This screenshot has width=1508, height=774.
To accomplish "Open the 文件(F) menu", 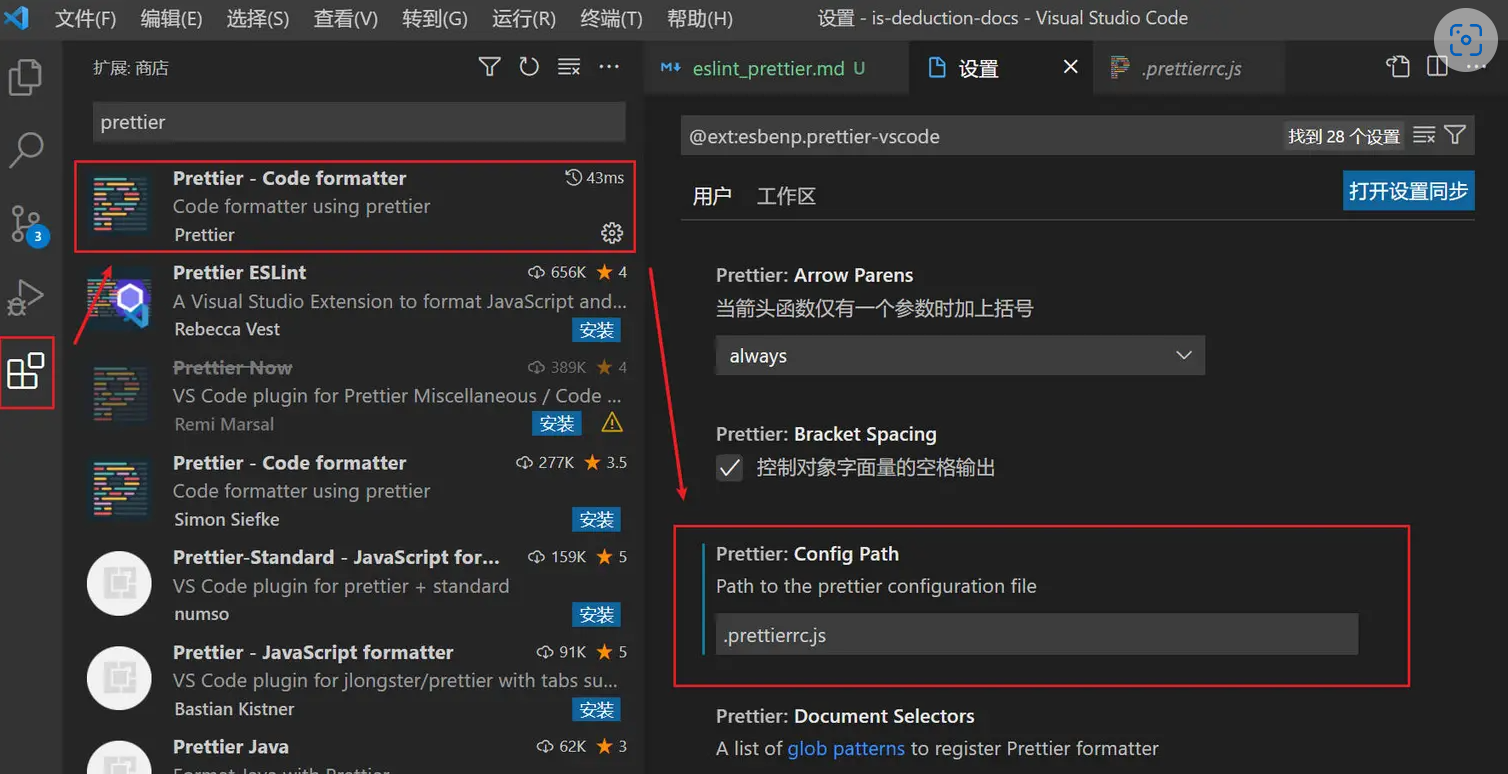I will 85,18.
